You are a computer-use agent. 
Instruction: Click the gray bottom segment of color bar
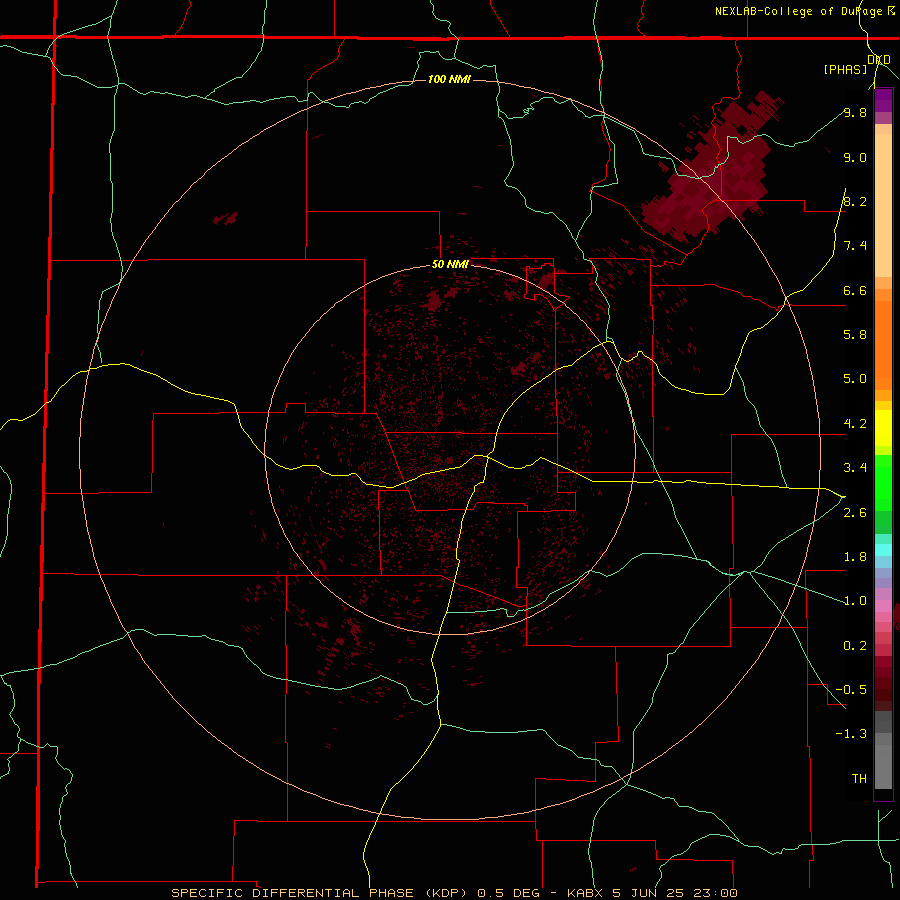point(883,769)
